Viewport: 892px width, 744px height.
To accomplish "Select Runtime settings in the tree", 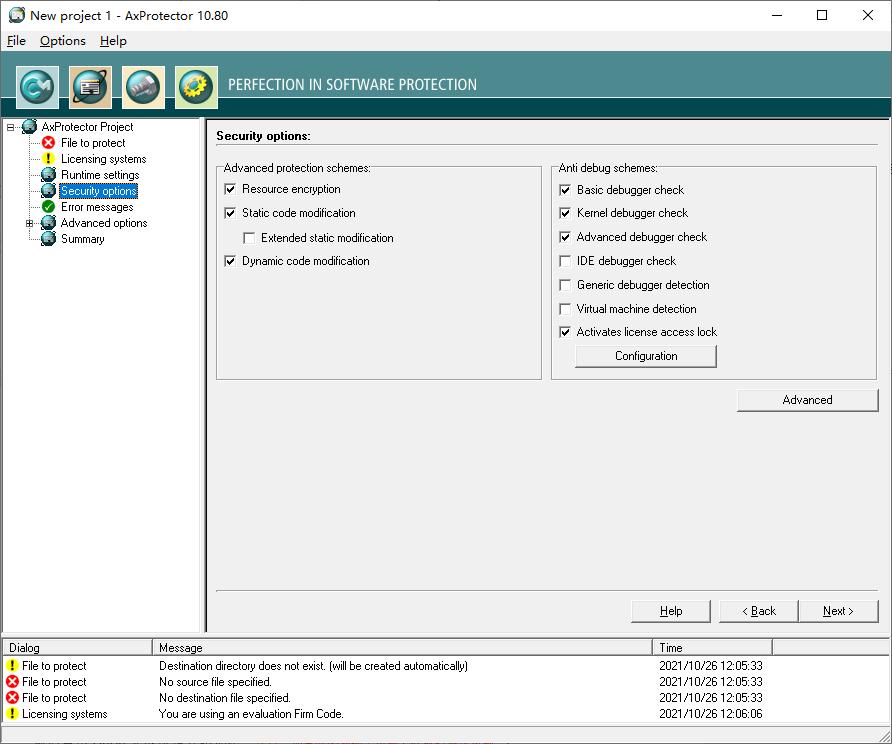I will coord(100,175).
